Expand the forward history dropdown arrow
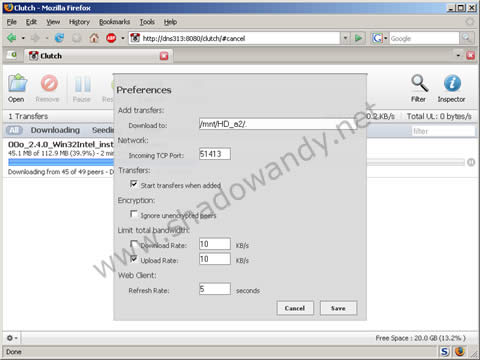 click(x=47, y=38)
